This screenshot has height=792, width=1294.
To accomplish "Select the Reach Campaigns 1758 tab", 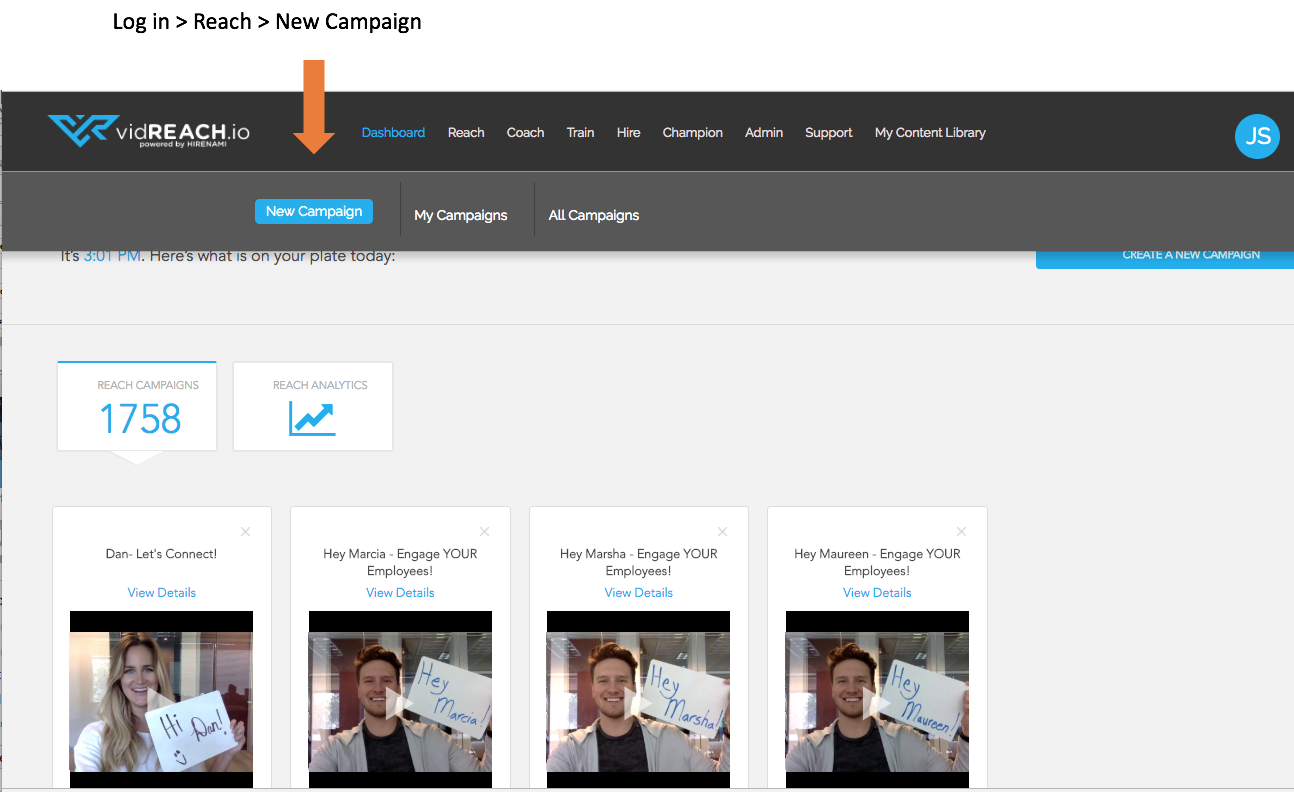I will (137, 407).
